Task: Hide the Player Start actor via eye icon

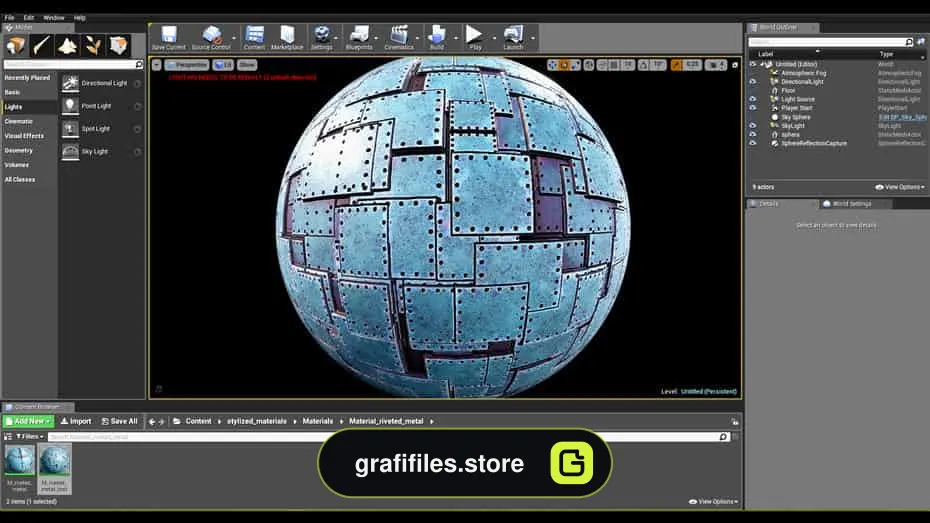Action: (x=753, y=108)
